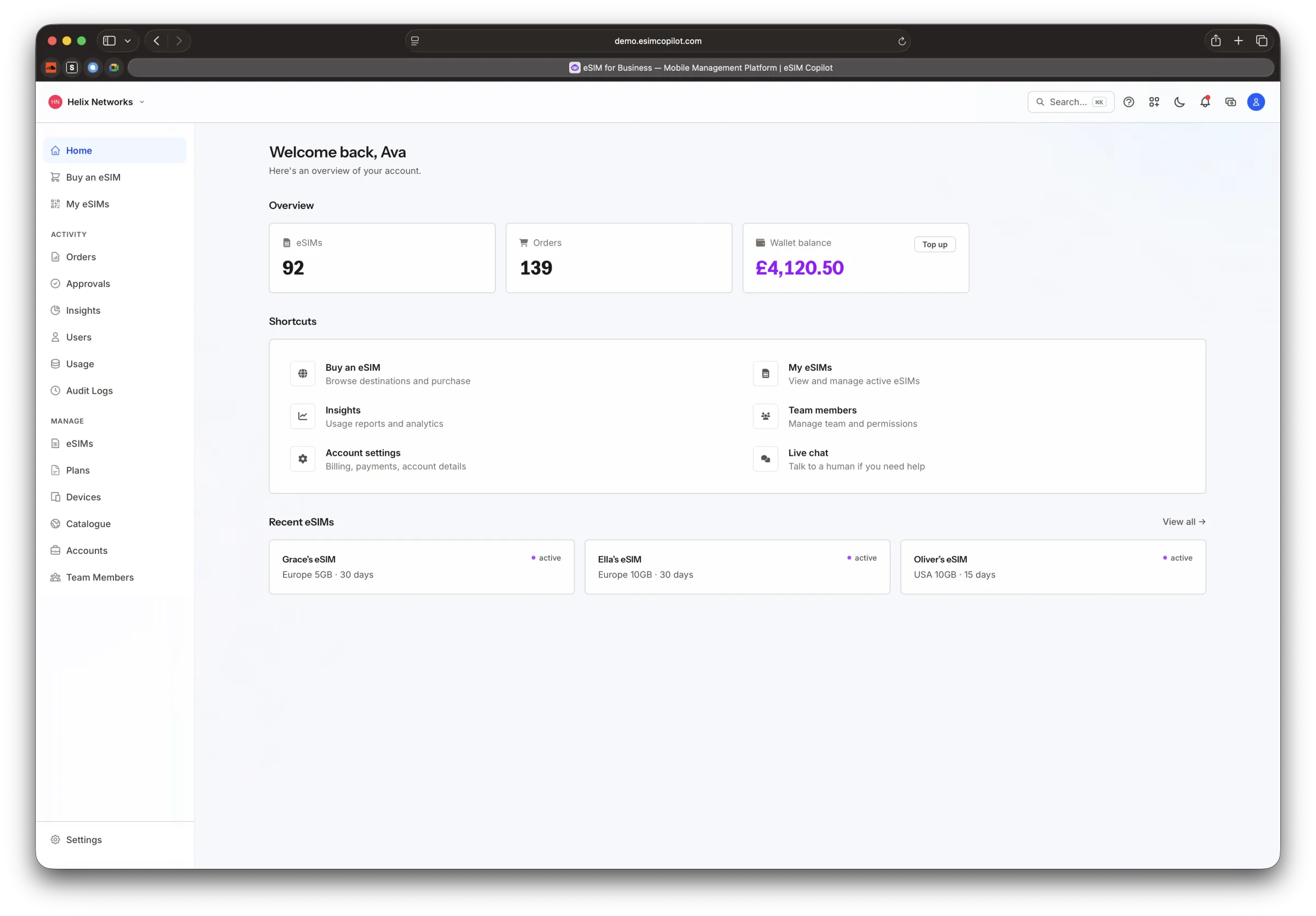Click the search field
Screen dimensions: 1316x916
point(1070,102)
